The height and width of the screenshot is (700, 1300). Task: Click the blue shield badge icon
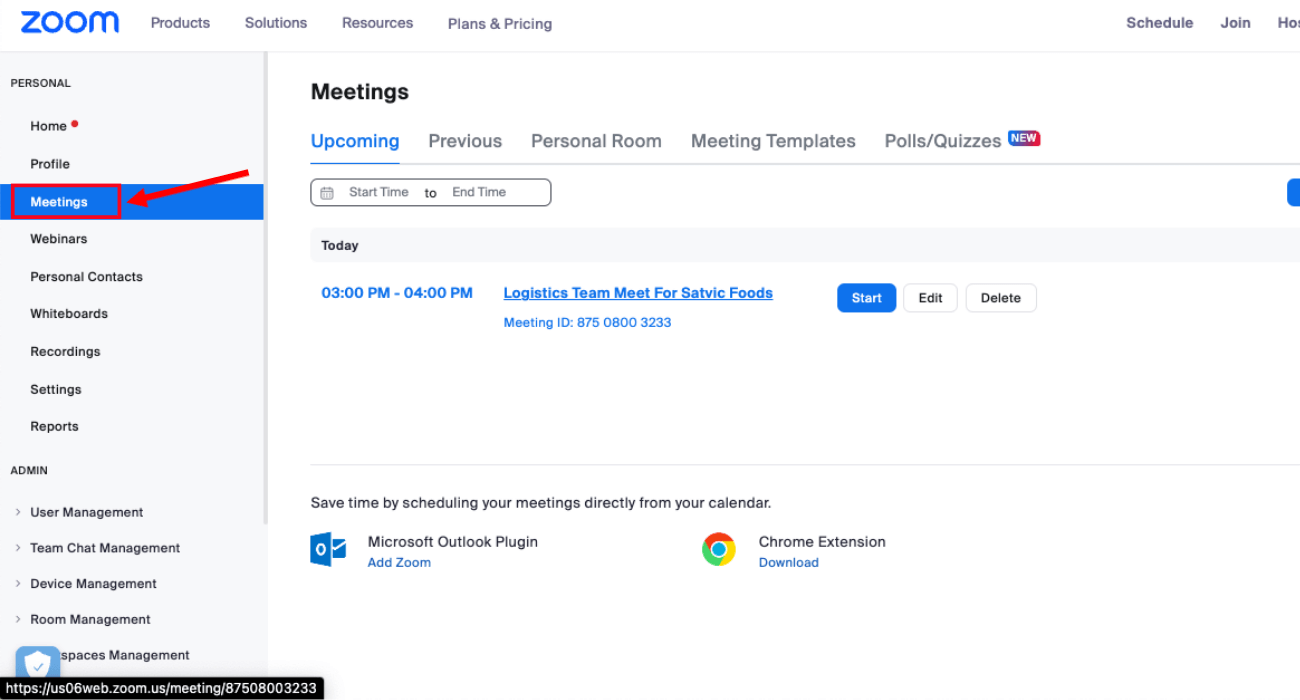pos(37,665)
